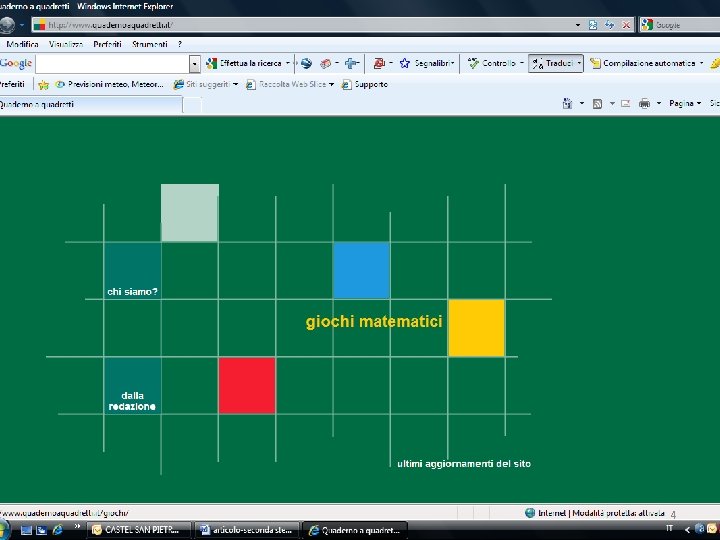Click the blue plus share icon
This screenshot has height=540, width=720.
[352, 63]
